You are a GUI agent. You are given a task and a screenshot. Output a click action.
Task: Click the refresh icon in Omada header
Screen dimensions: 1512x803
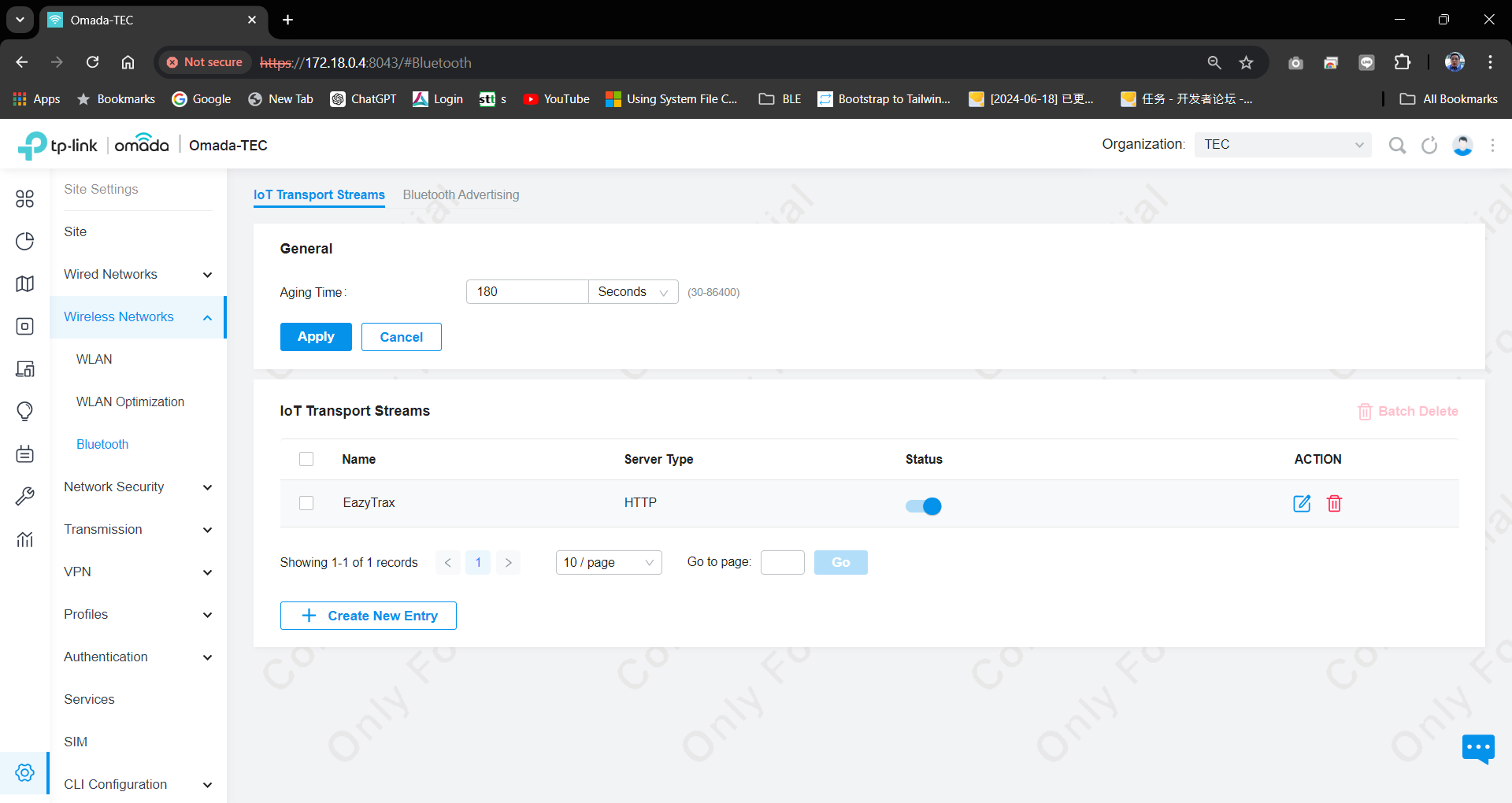coord(1429,145)
